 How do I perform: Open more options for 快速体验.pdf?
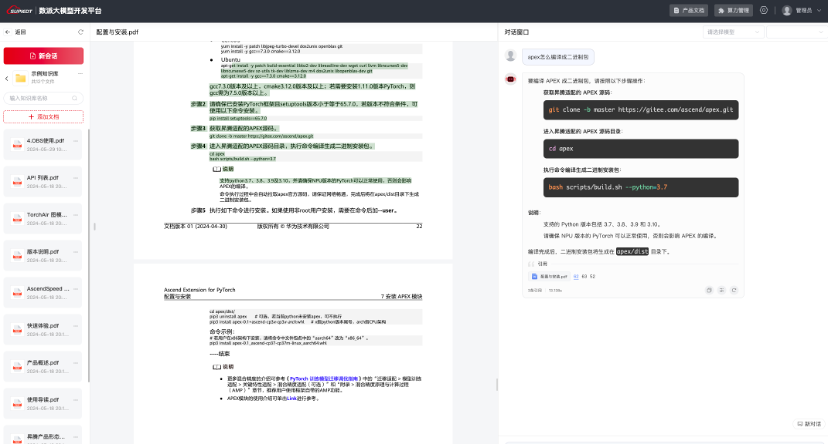coord(76,326)
